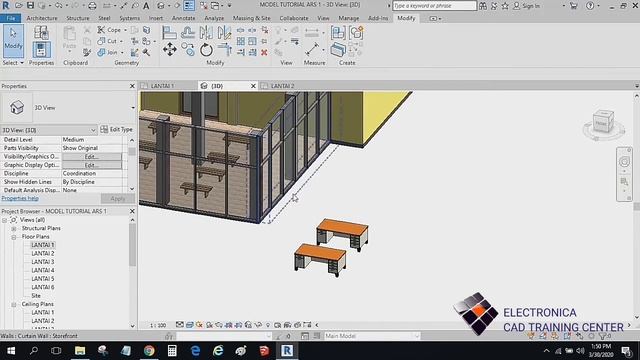The width and height of the screenshot is (640, 360).
Task: Click Print icon in quick access toolbar
Action: [93, 6]
